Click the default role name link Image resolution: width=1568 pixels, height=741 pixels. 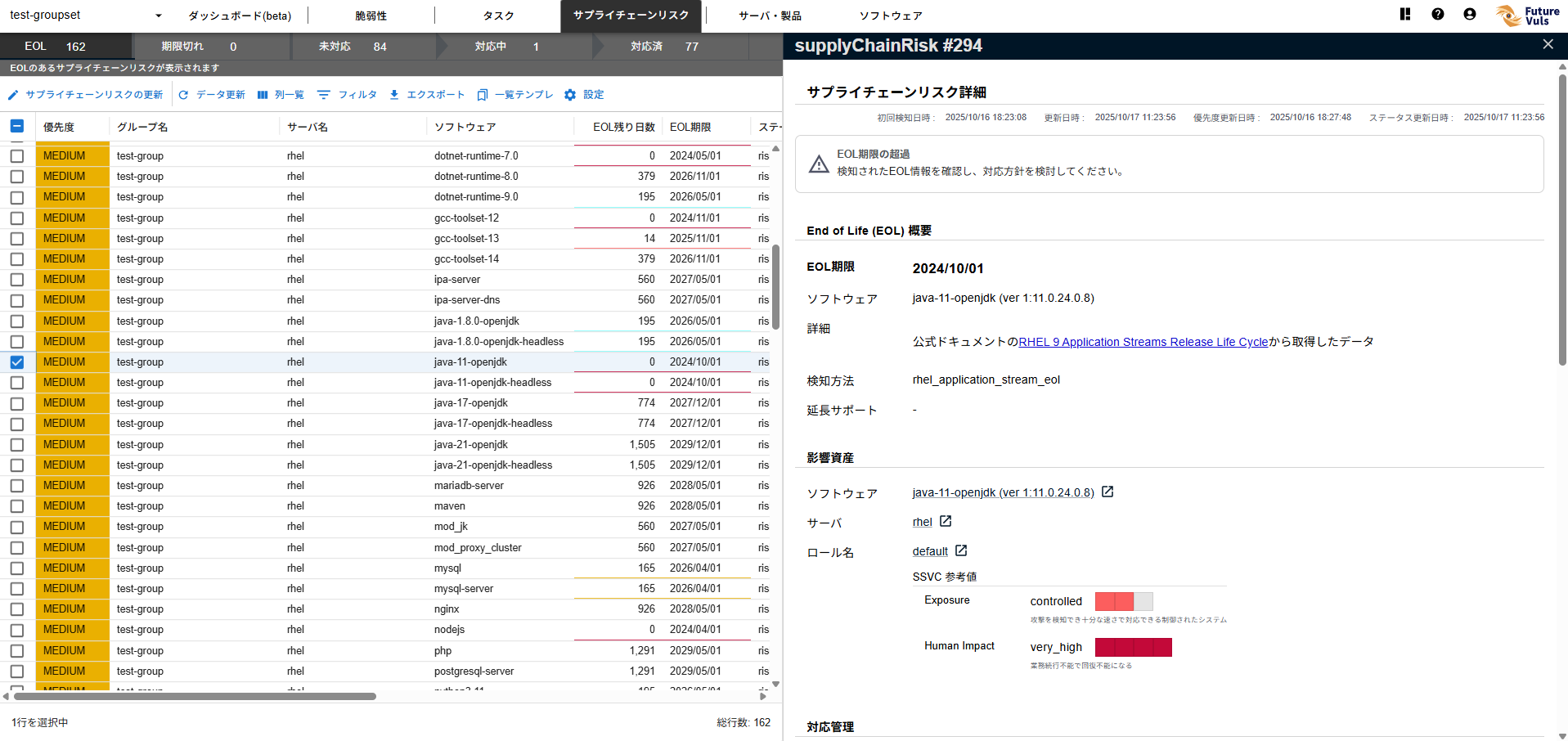point(930,551)
